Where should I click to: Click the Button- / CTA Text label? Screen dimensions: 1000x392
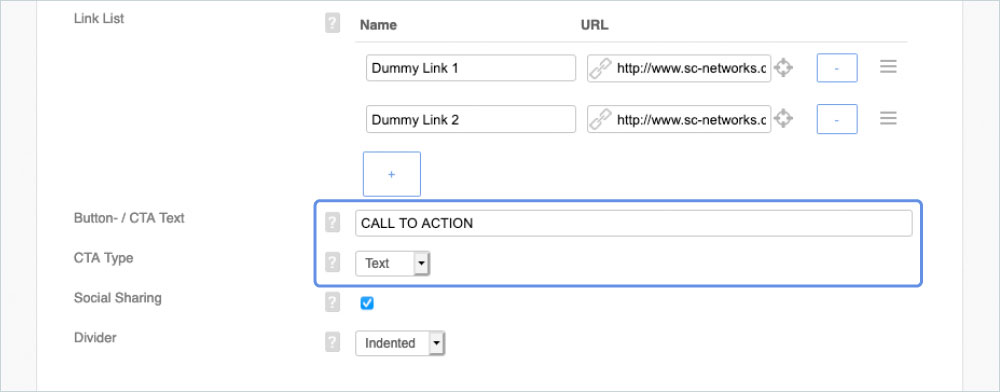(129, 218)
